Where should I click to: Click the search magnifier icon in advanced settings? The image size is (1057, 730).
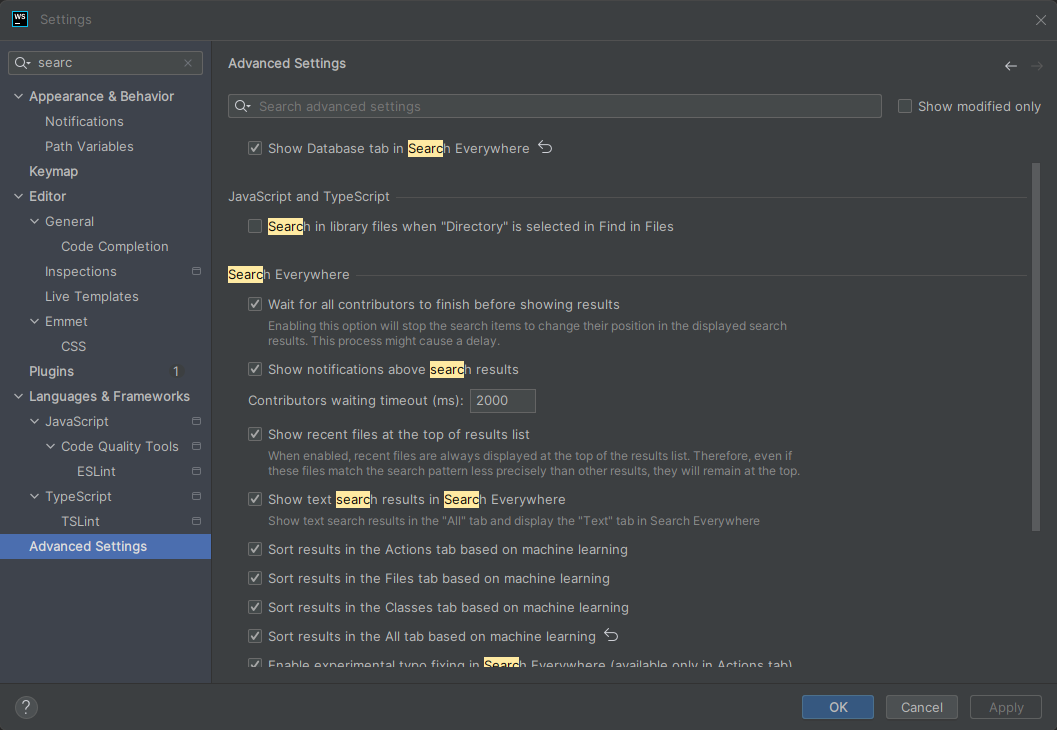(x=242, y=107)
